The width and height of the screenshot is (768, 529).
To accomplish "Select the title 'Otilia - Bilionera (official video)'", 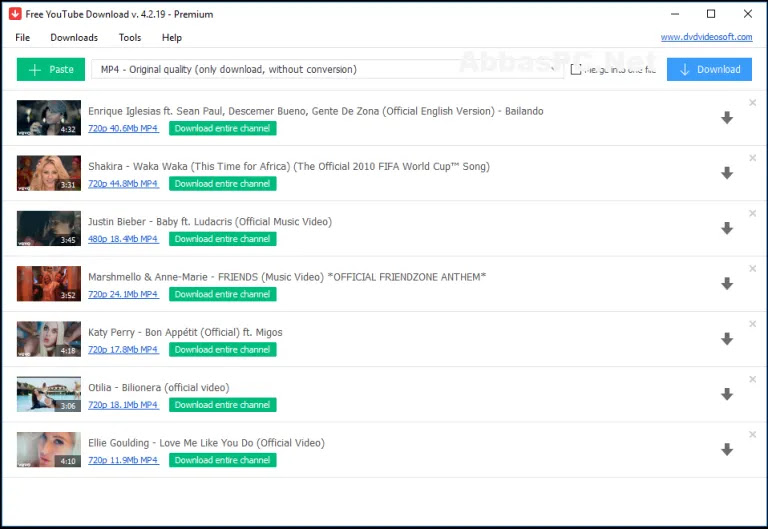I will [159, 388].
